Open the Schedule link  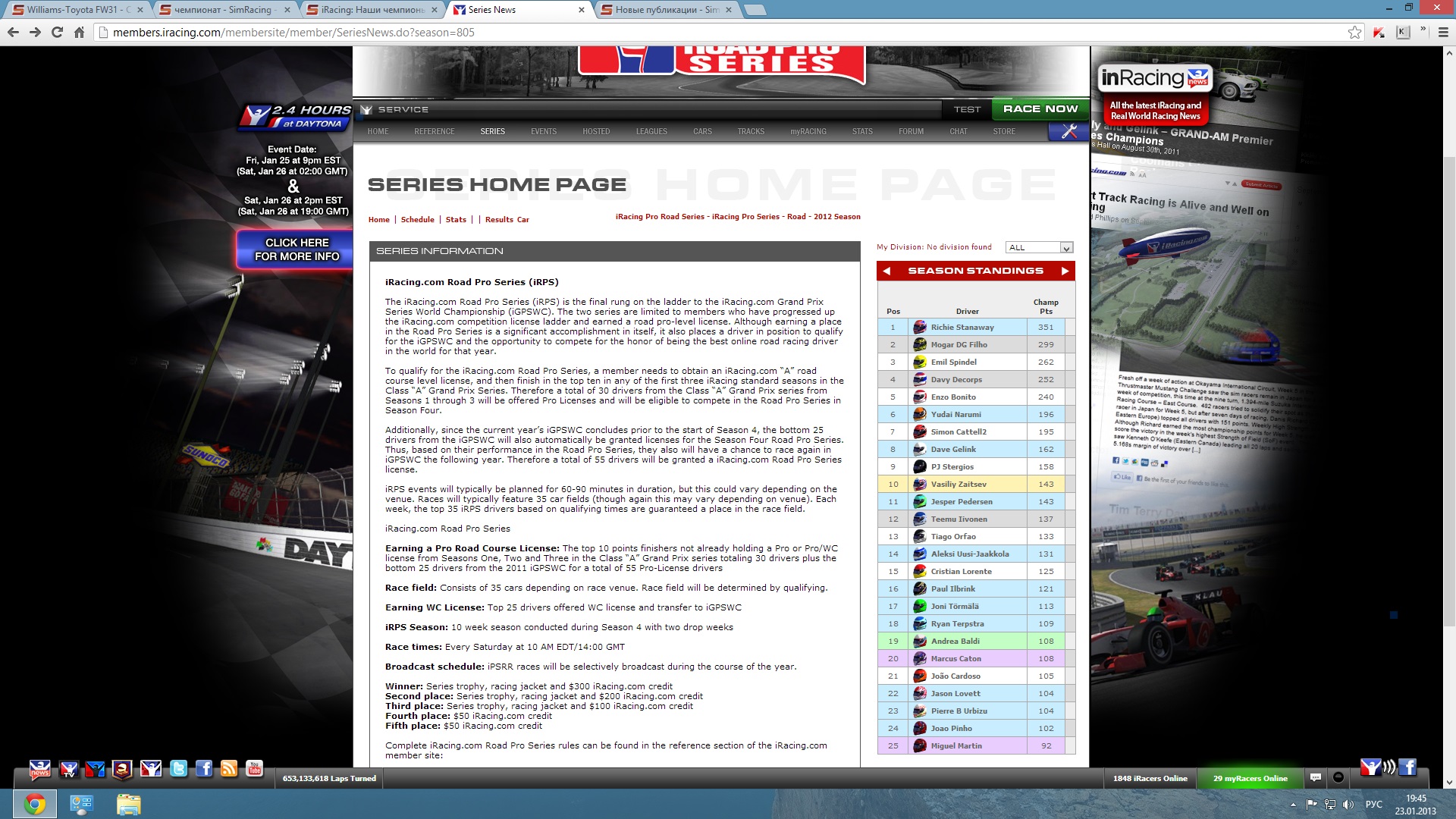pyautogui.click(x=417, y=220)
